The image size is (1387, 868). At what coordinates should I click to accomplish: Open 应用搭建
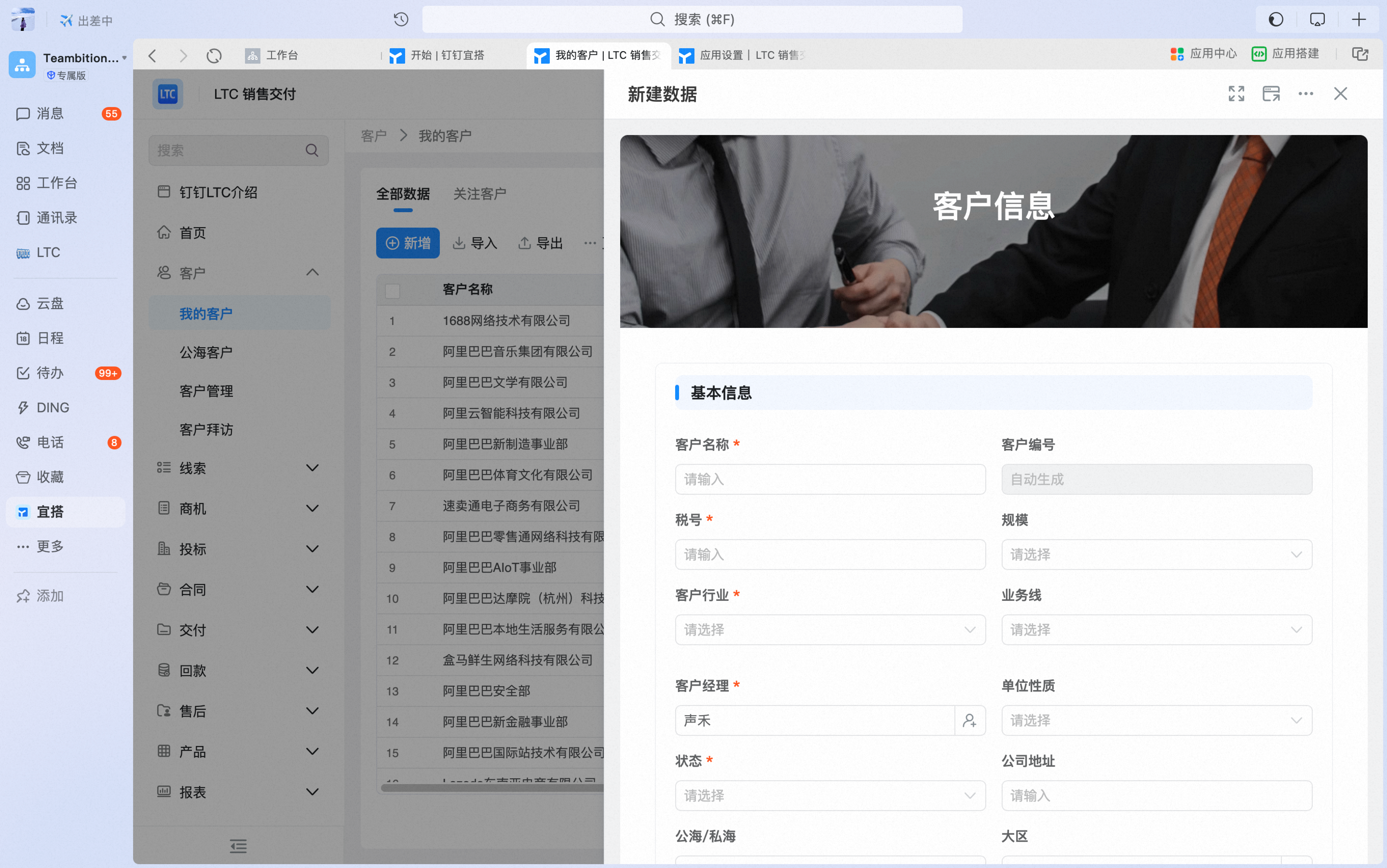1285,54
